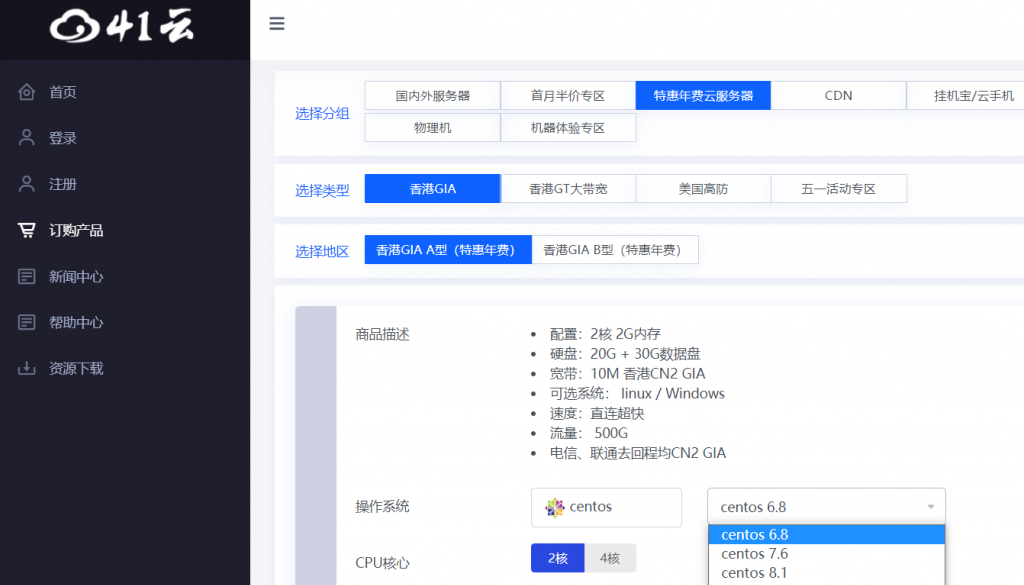1024x585 pixels.
Task: Click the 操作系统 label
Action: point(382,507)
